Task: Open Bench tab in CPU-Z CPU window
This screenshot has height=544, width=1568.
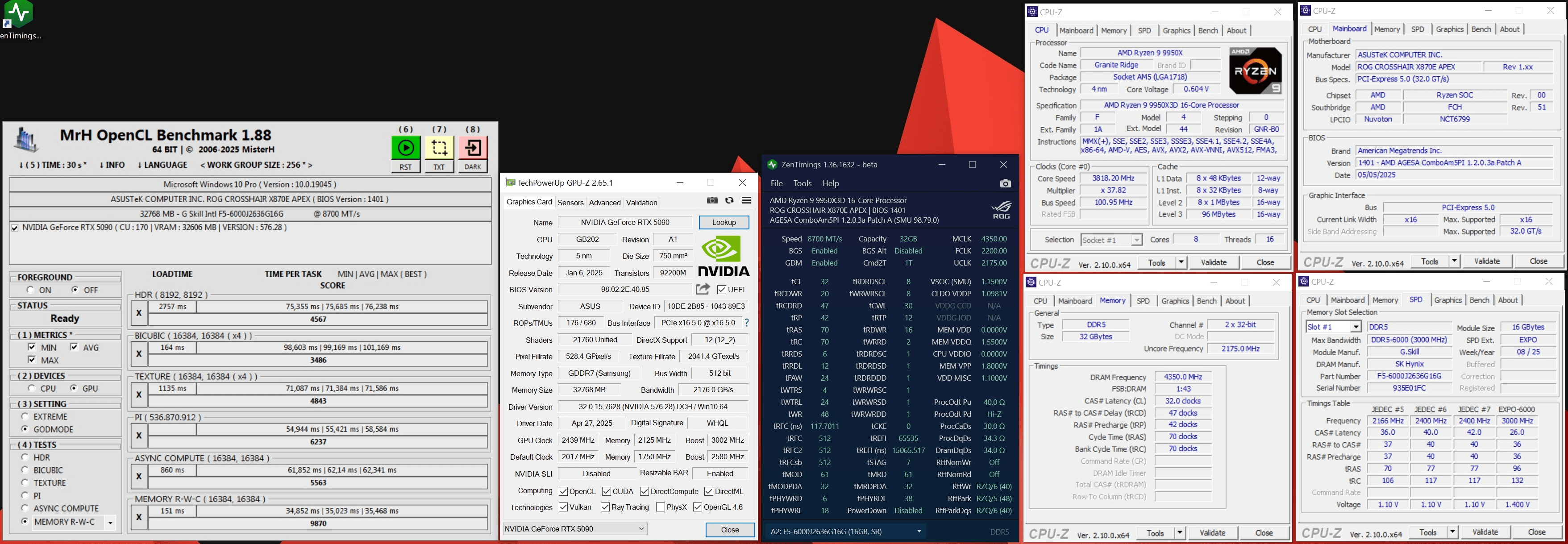Action: (1208, 30)
